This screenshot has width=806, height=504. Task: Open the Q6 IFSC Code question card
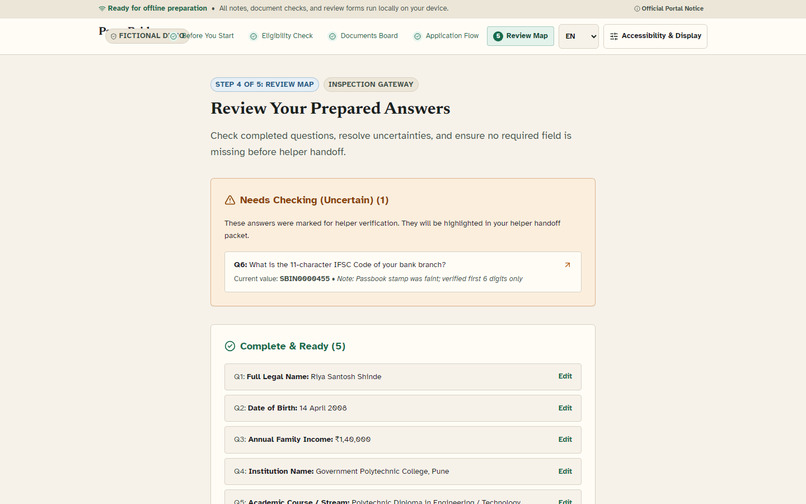click(x=402, y=272)
